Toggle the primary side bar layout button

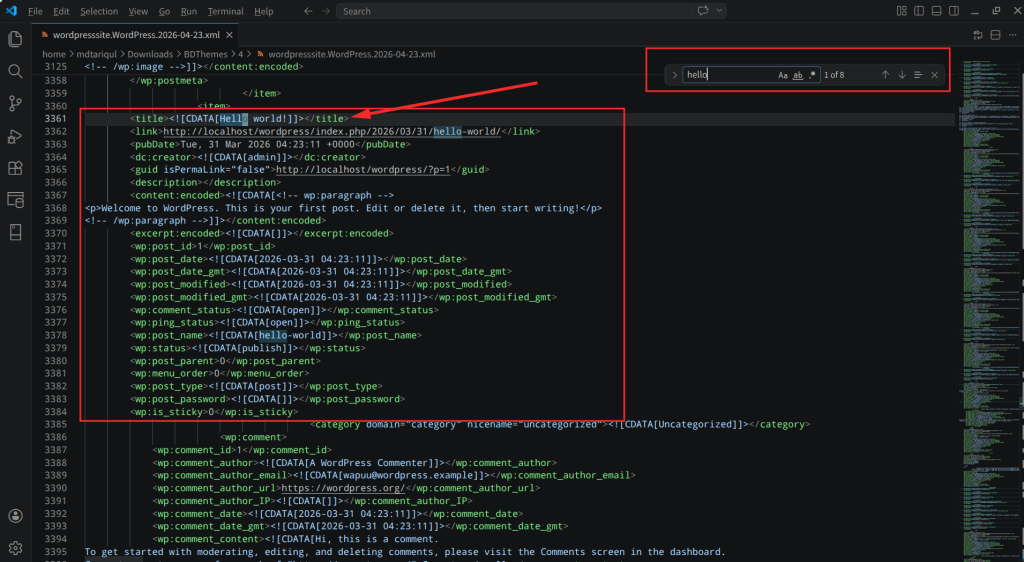[x=919, y=11]
